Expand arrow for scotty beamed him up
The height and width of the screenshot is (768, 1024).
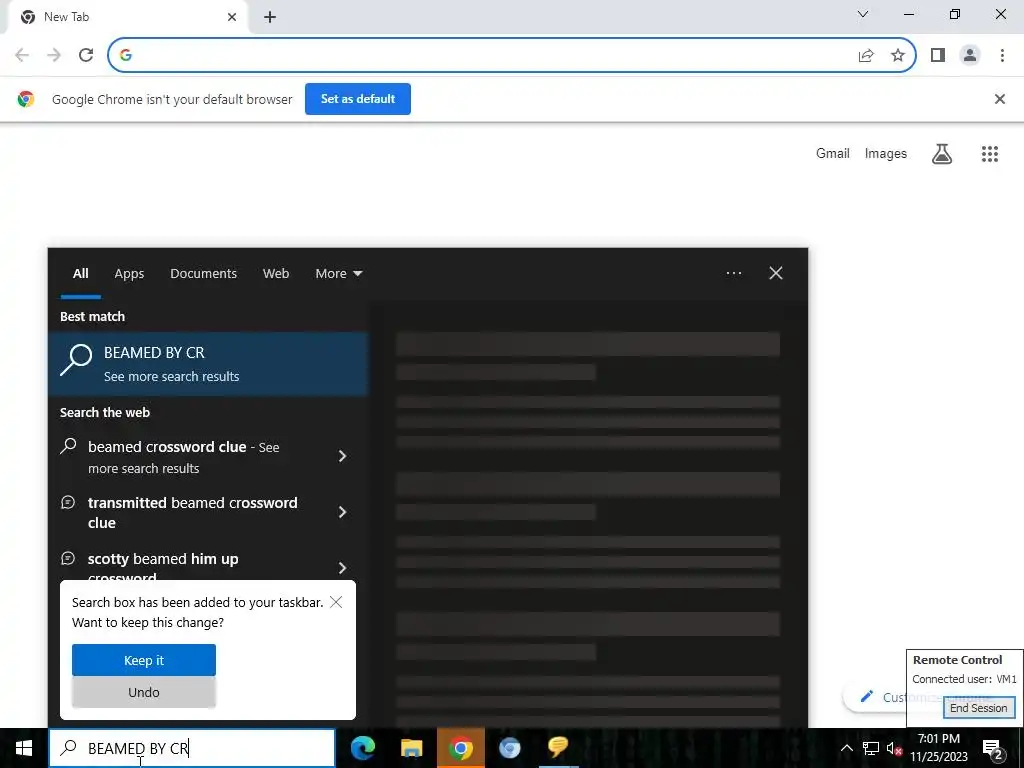click(x=342, y=568)
